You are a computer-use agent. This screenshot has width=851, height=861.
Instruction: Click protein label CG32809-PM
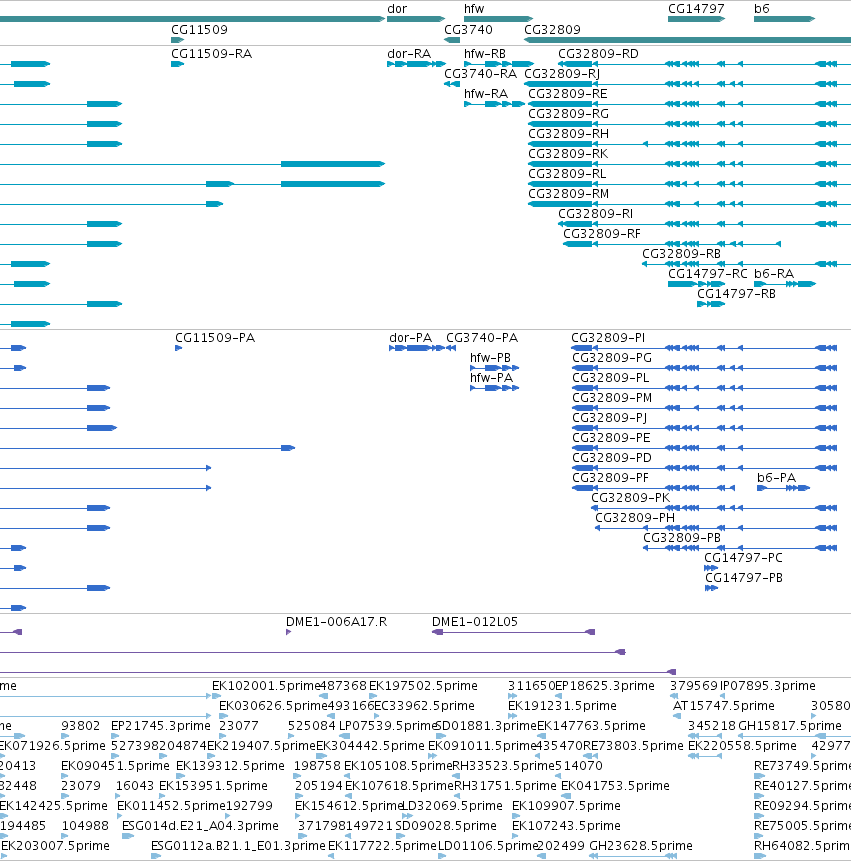(612, 398)
